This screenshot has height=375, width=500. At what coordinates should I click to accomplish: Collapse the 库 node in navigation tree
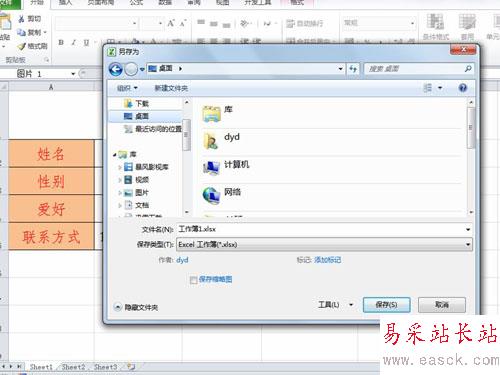[x=115, y=155]
